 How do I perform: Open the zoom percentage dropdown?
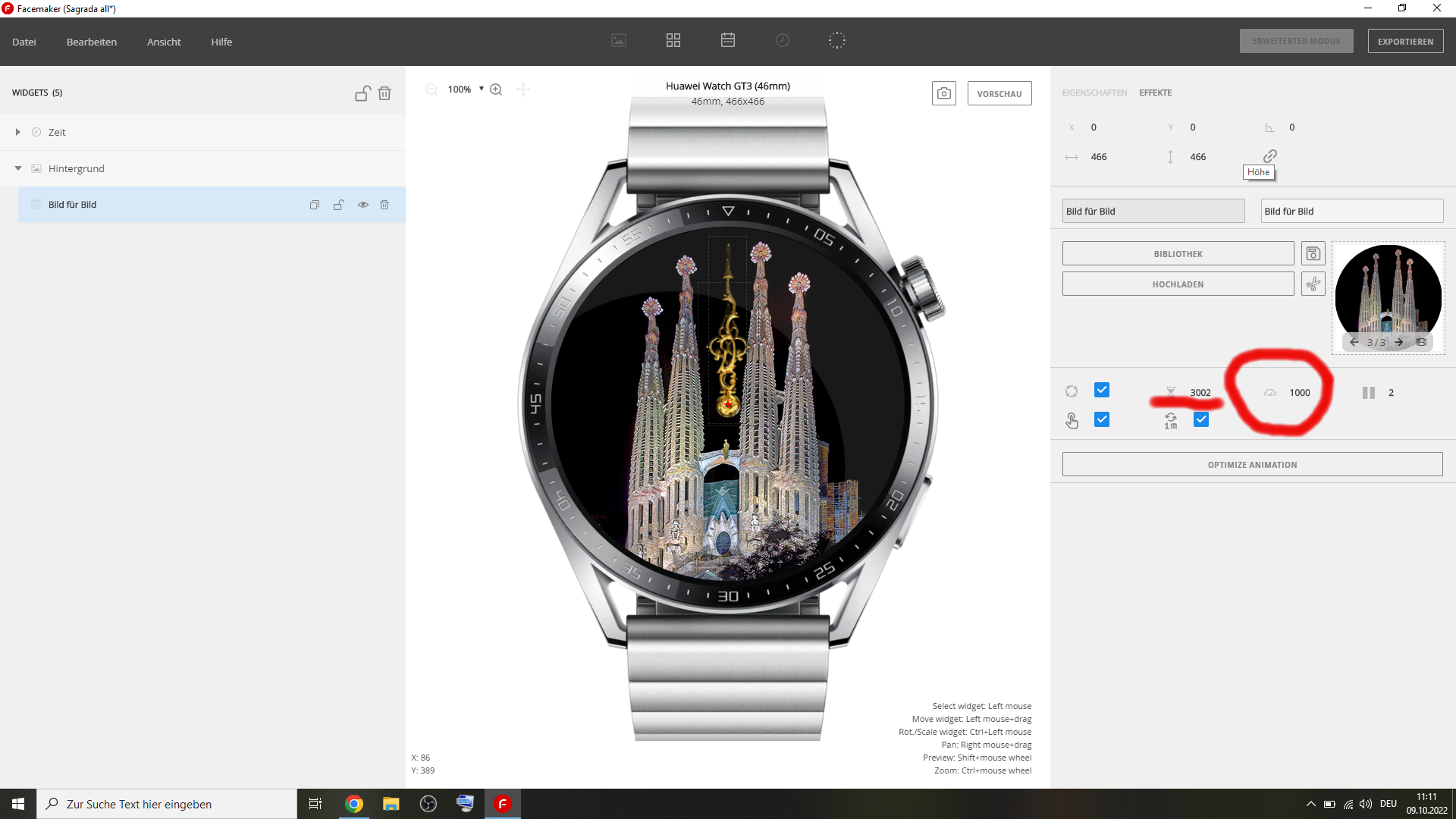tap(481, 89)
